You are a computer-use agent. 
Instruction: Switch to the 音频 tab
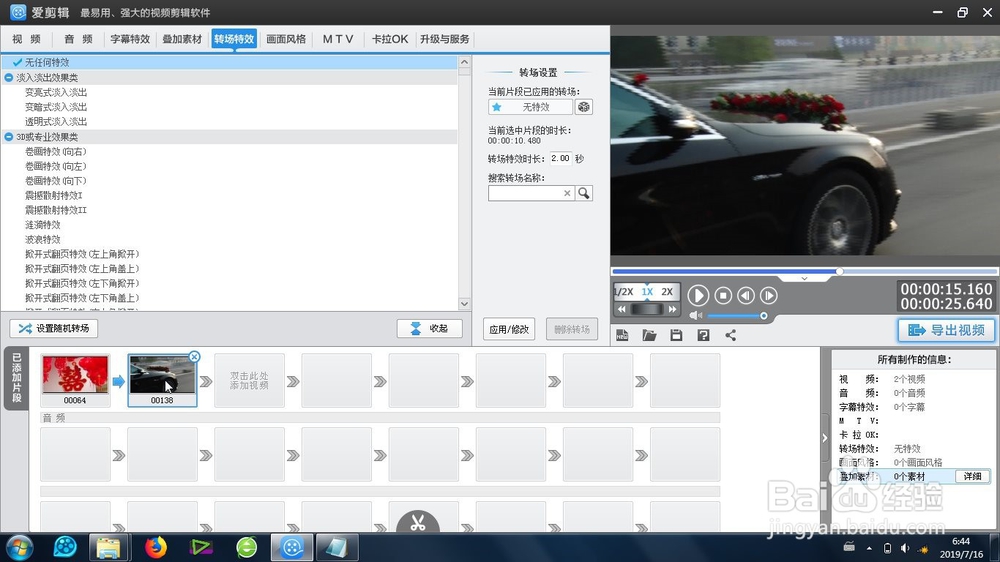78,39
